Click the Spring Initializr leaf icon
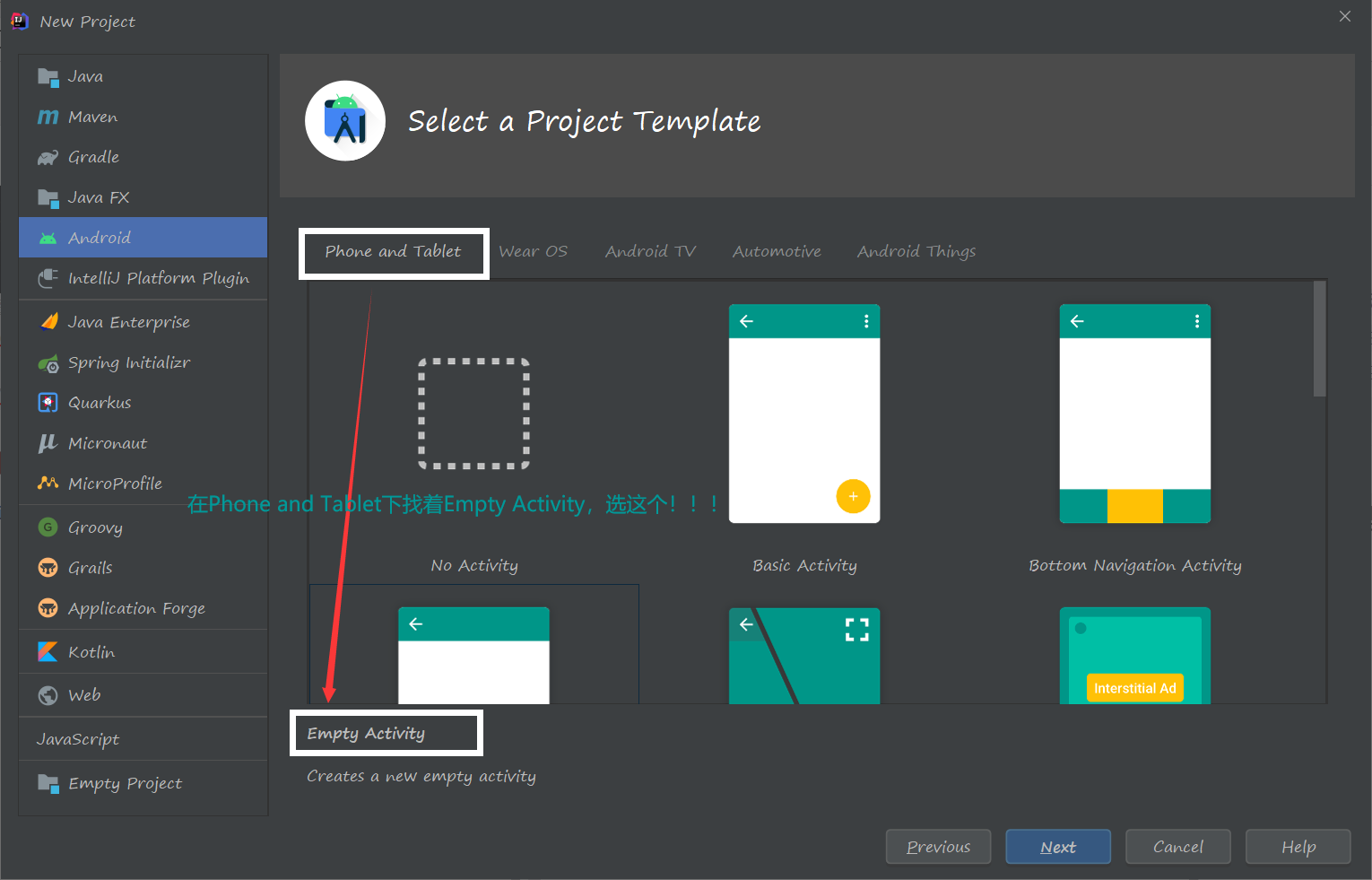 tap(48, 363)
